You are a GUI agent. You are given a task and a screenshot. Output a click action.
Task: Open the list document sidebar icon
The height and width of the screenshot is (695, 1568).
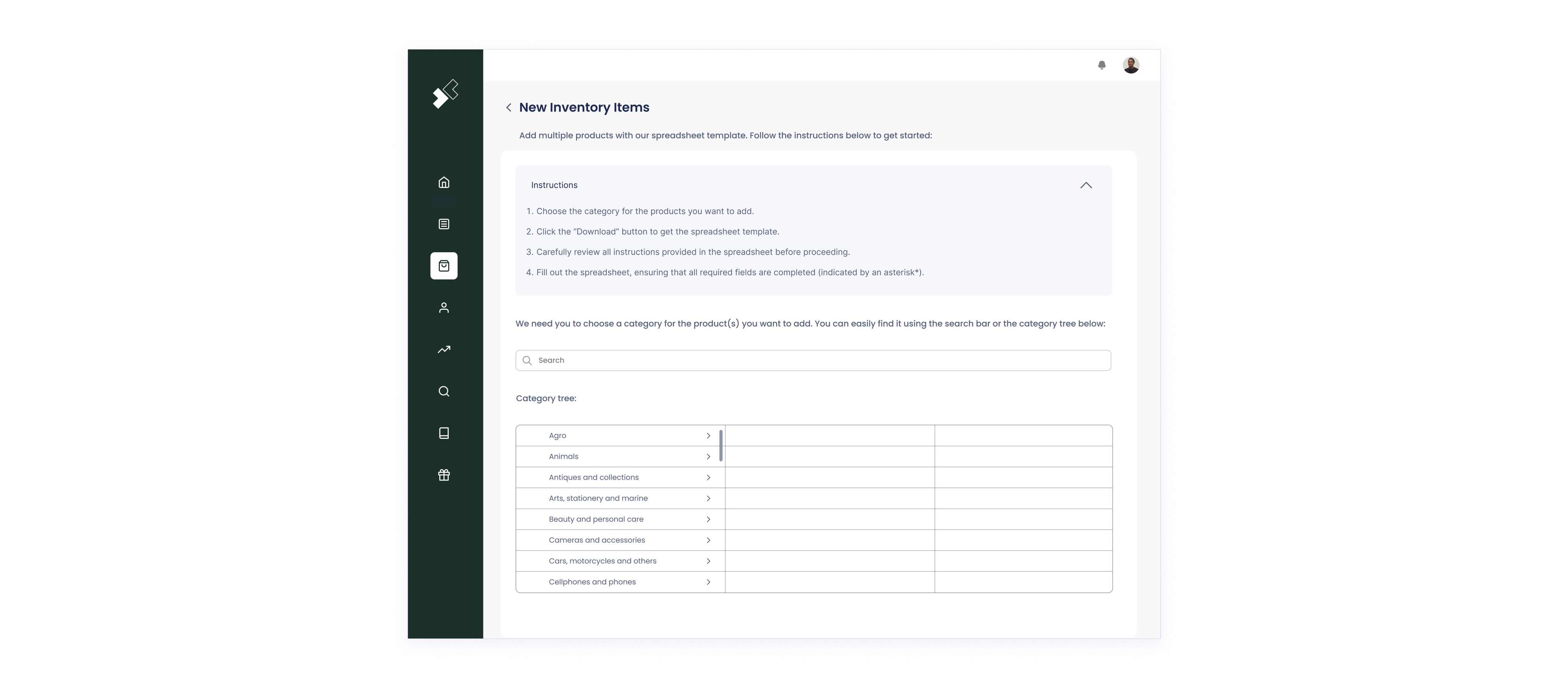(444, 224)
